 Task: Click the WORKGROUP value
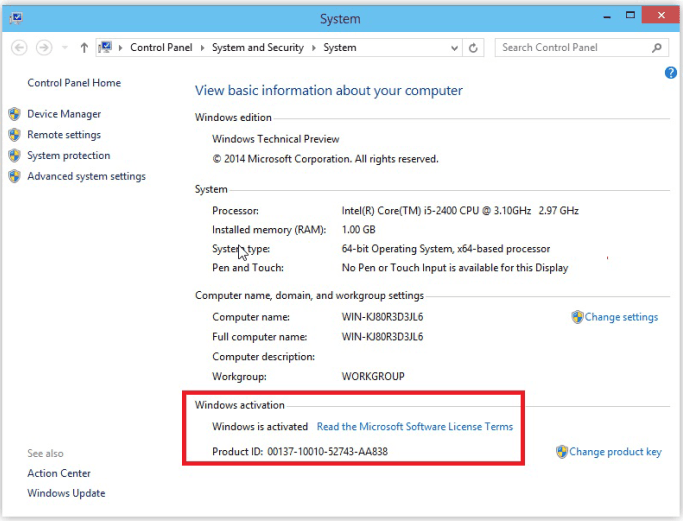coord(373,376)
